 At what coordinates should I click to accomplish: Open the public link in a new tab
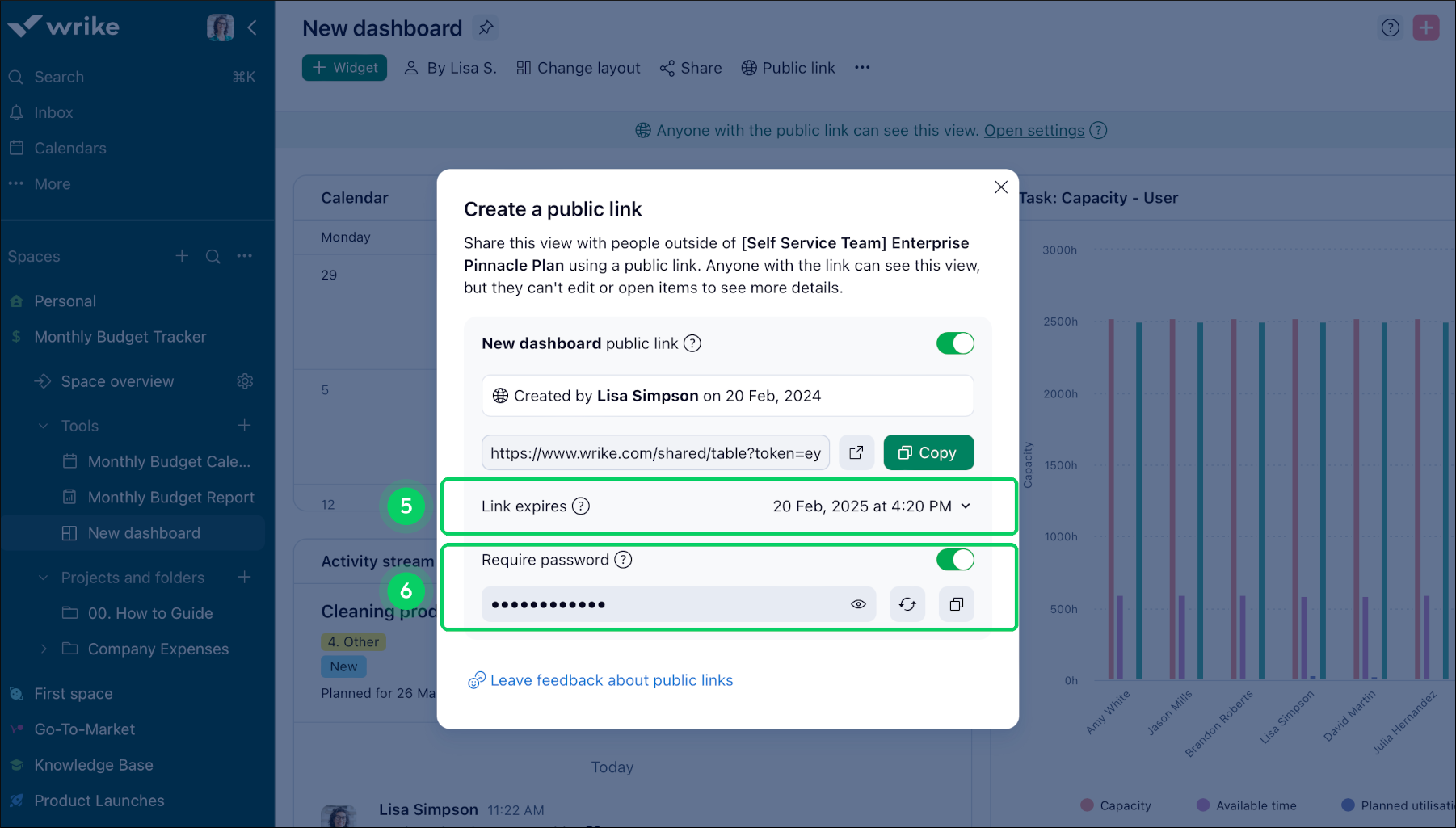tap(856, 452)
